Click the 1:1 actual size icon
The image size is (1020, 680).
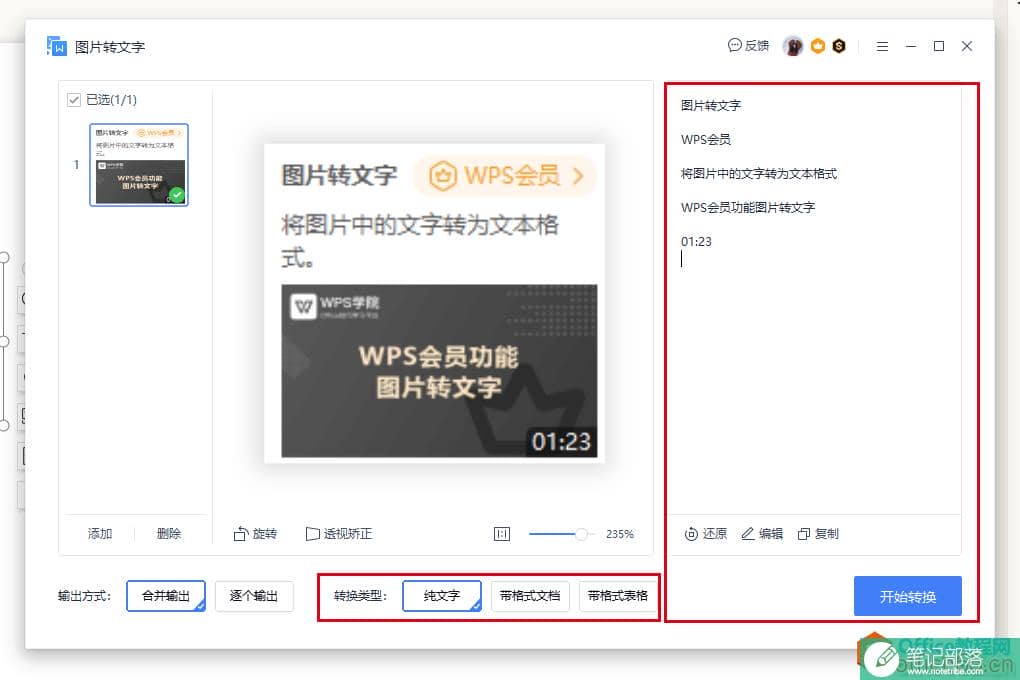pos(502,534)
